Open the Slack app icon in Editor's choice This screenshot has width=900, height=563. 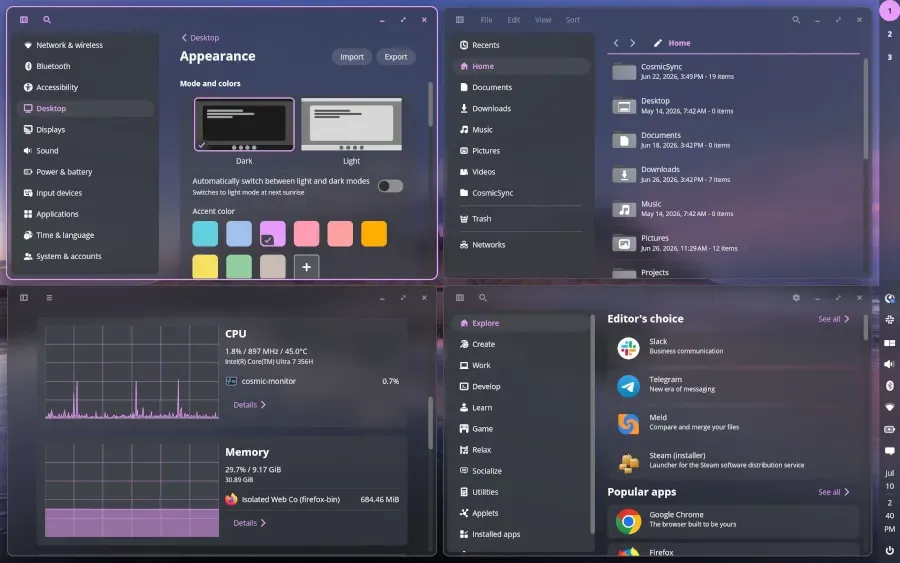(629, 348)
